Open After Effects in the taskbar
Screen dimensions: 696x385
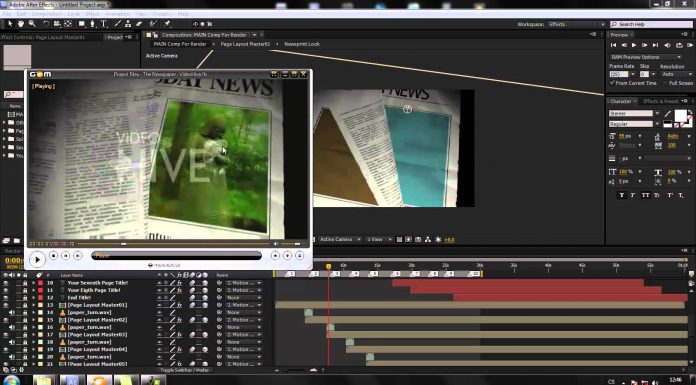(x=72, y=380)
